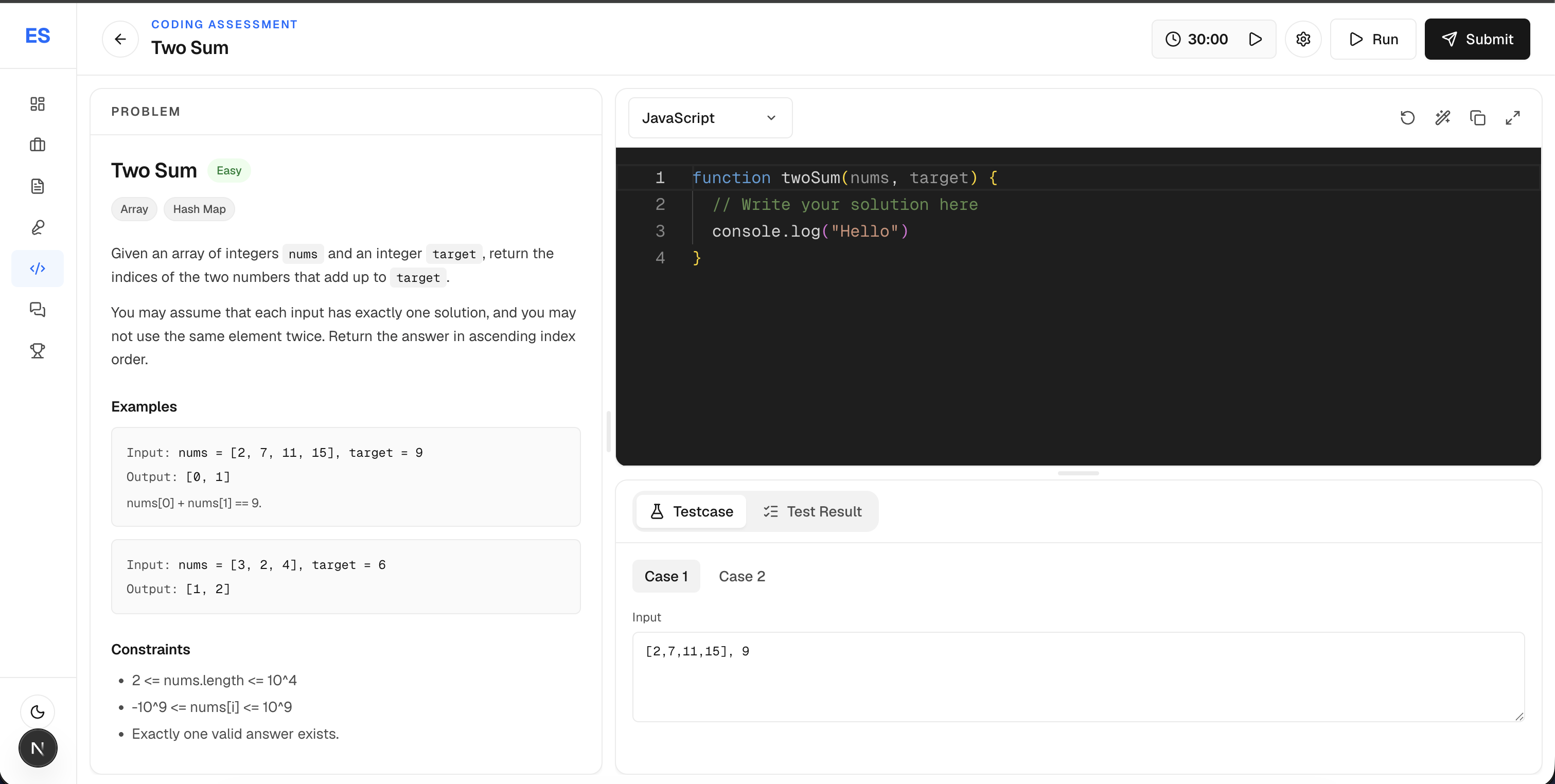1555x784 pixels.
Task: Open the chat messages icon in sidebar
Action: pos(38,310)
